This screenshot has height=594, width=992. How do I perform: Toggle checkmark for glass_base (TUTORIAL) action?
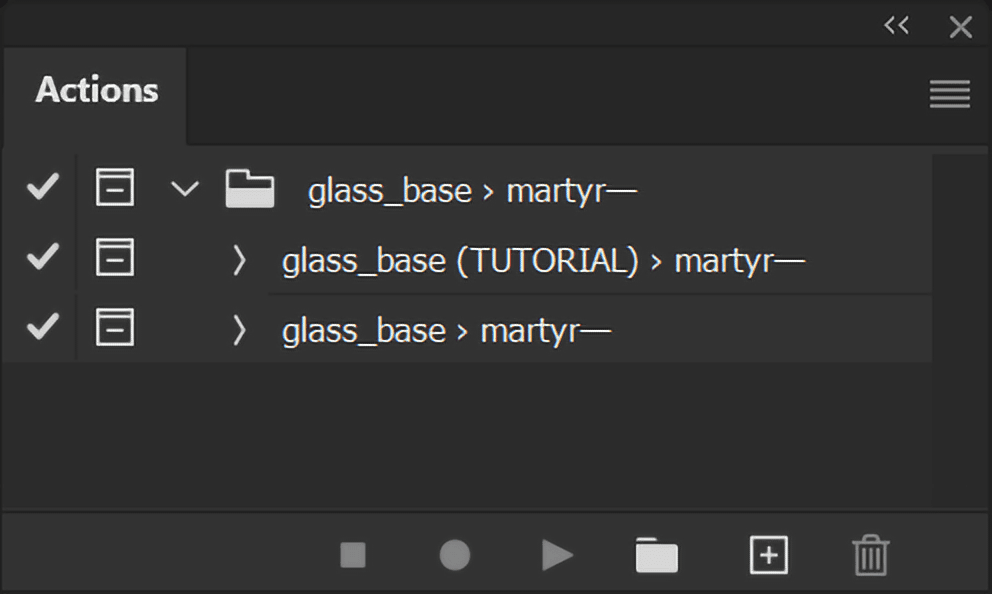tap(42, 259)
